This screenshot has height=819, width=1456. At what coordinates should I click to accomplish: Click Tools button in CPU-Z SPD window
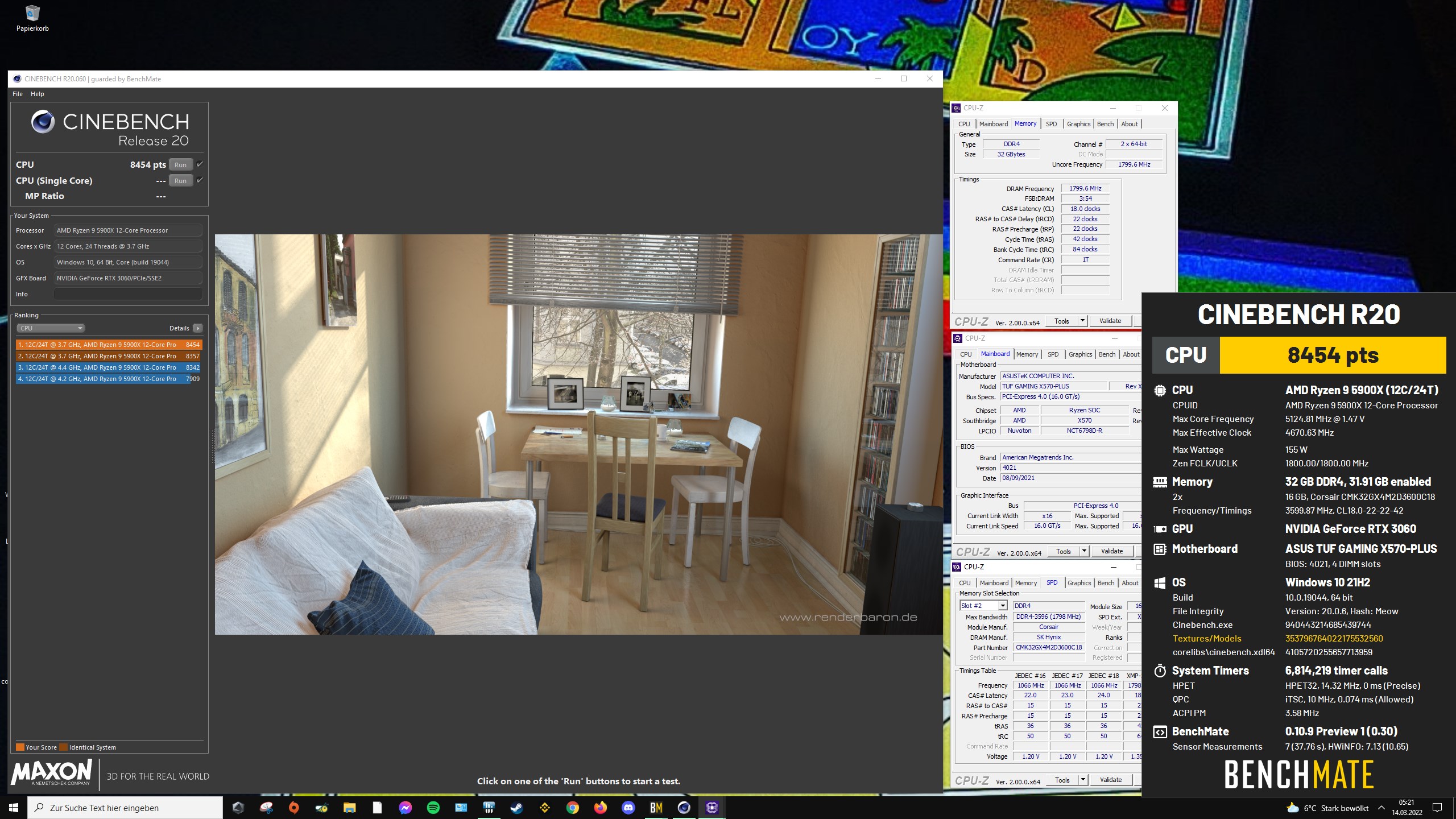tap(1062, 780)
